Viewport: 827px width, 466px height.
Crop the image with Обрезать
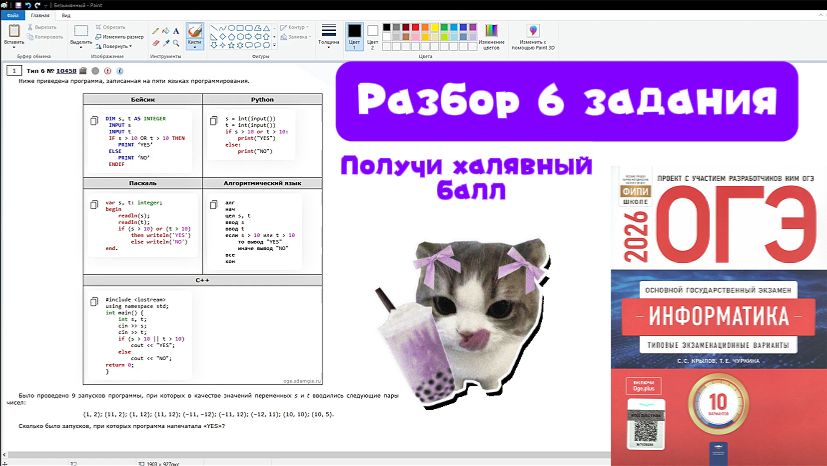110,27
